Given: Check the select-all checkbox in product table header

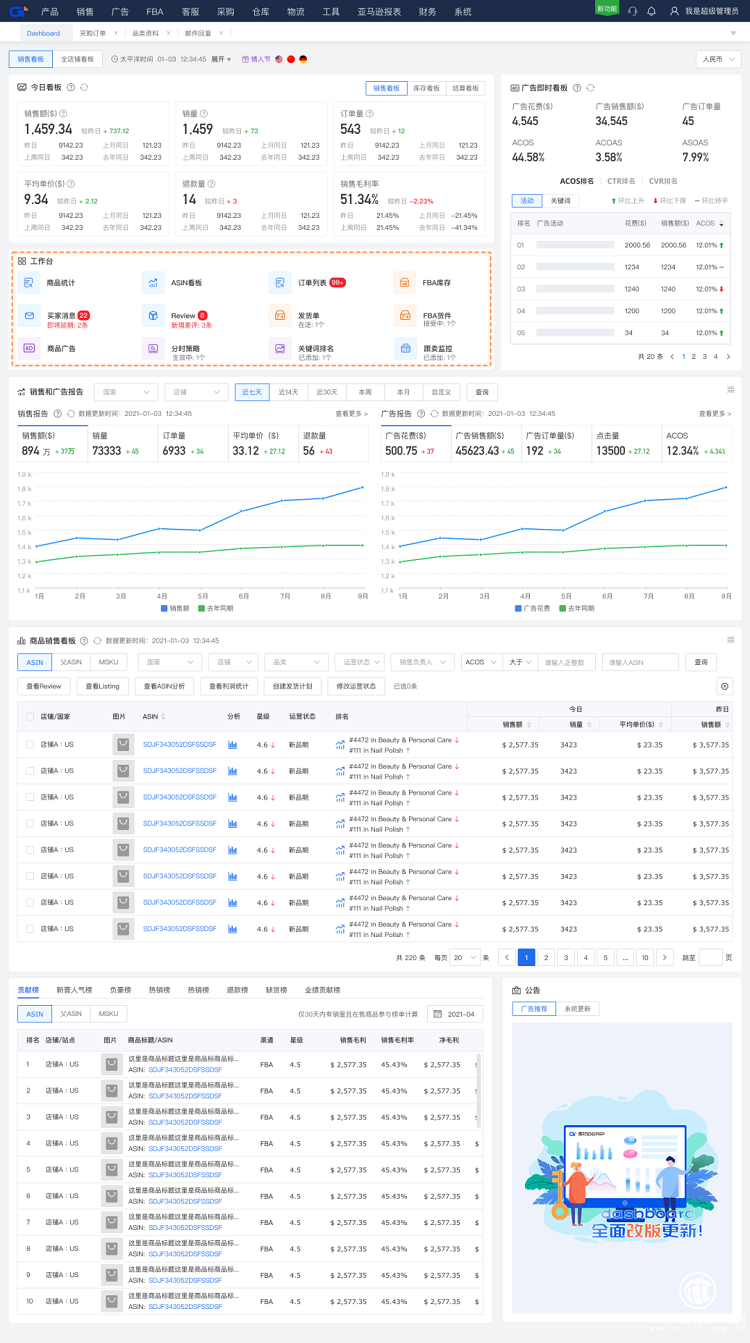Looking at the screenshot, I should pyautogui.click(x=30, y=717).
